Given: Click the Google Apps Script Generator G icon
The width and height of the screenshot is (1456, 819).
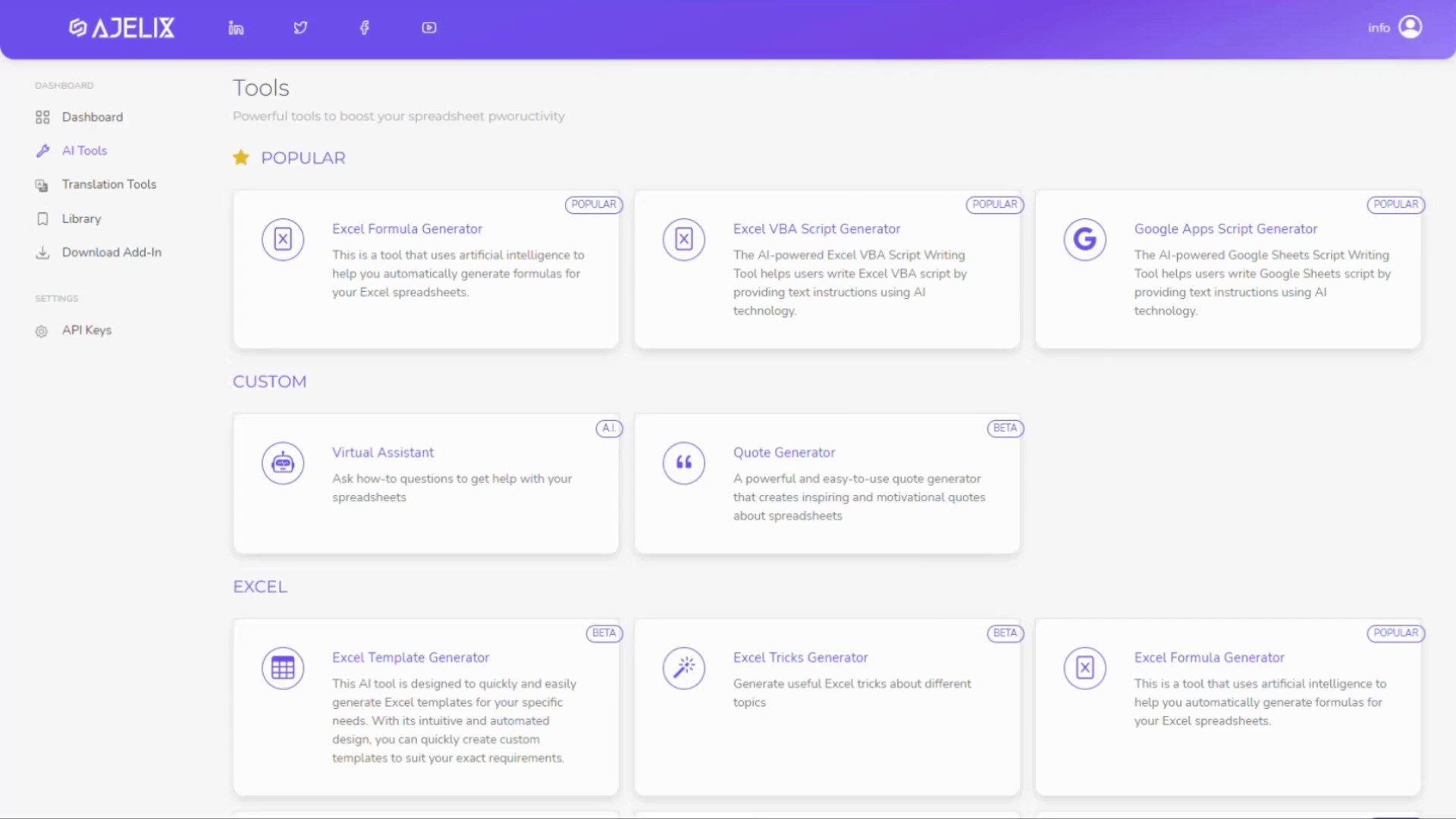Looking at the screenshot, I should (x=1085, y=240).
